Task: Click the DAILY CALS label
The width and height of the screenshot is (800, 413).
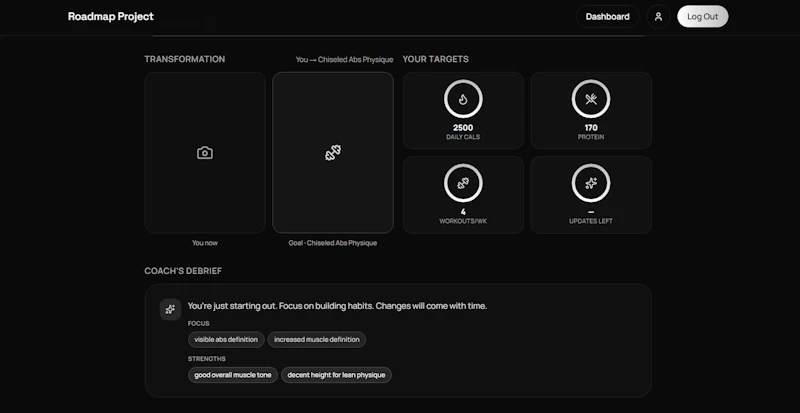Action: click(463, 137)
